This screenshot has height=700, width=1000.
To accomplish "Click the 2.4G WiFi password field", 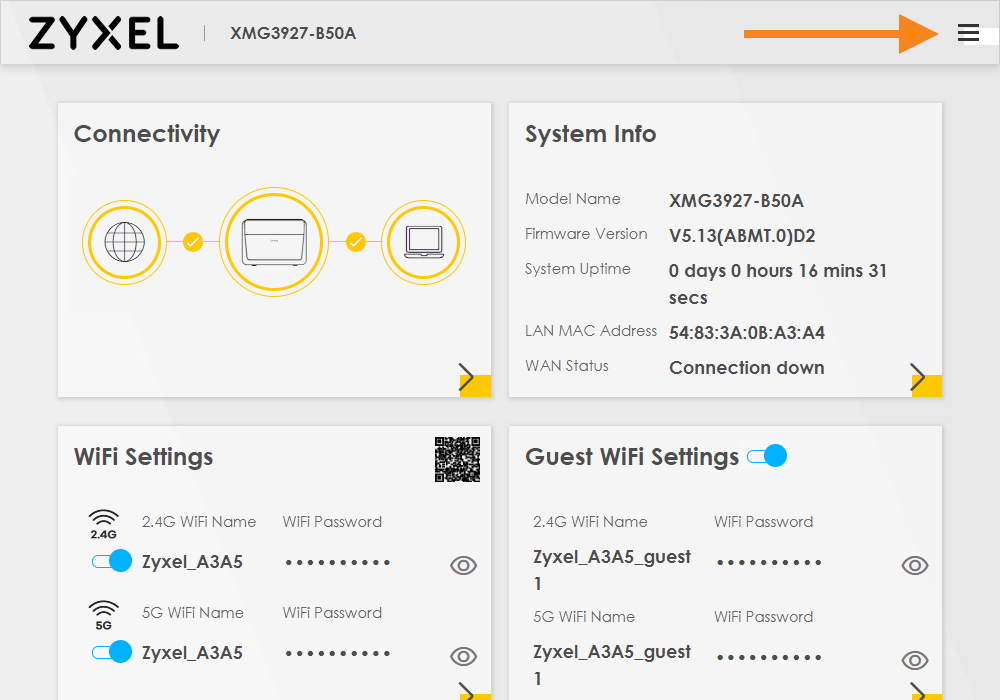I will point(338,562).
